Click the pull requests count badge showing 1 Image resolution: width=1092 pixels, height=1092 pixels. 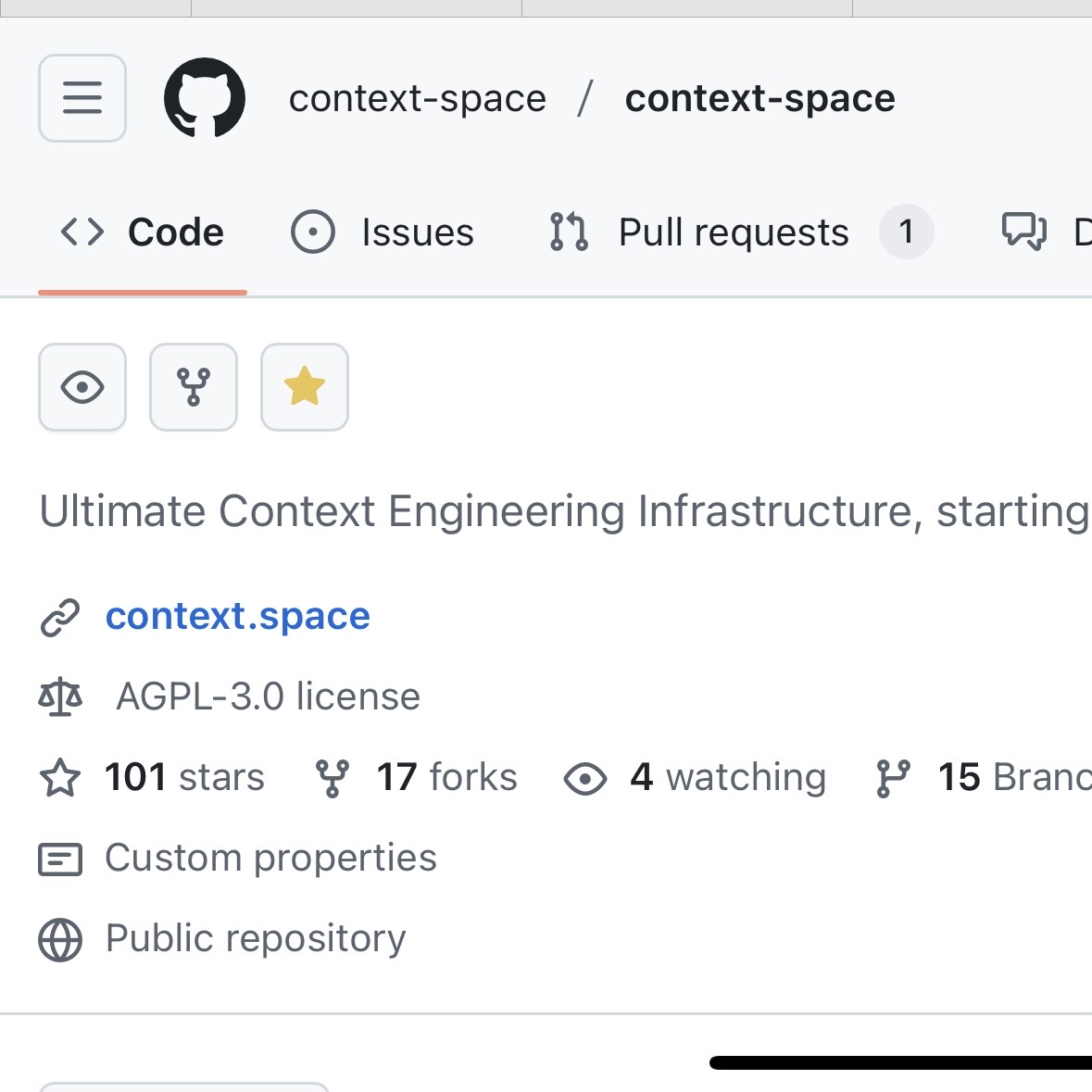point(906,232)
